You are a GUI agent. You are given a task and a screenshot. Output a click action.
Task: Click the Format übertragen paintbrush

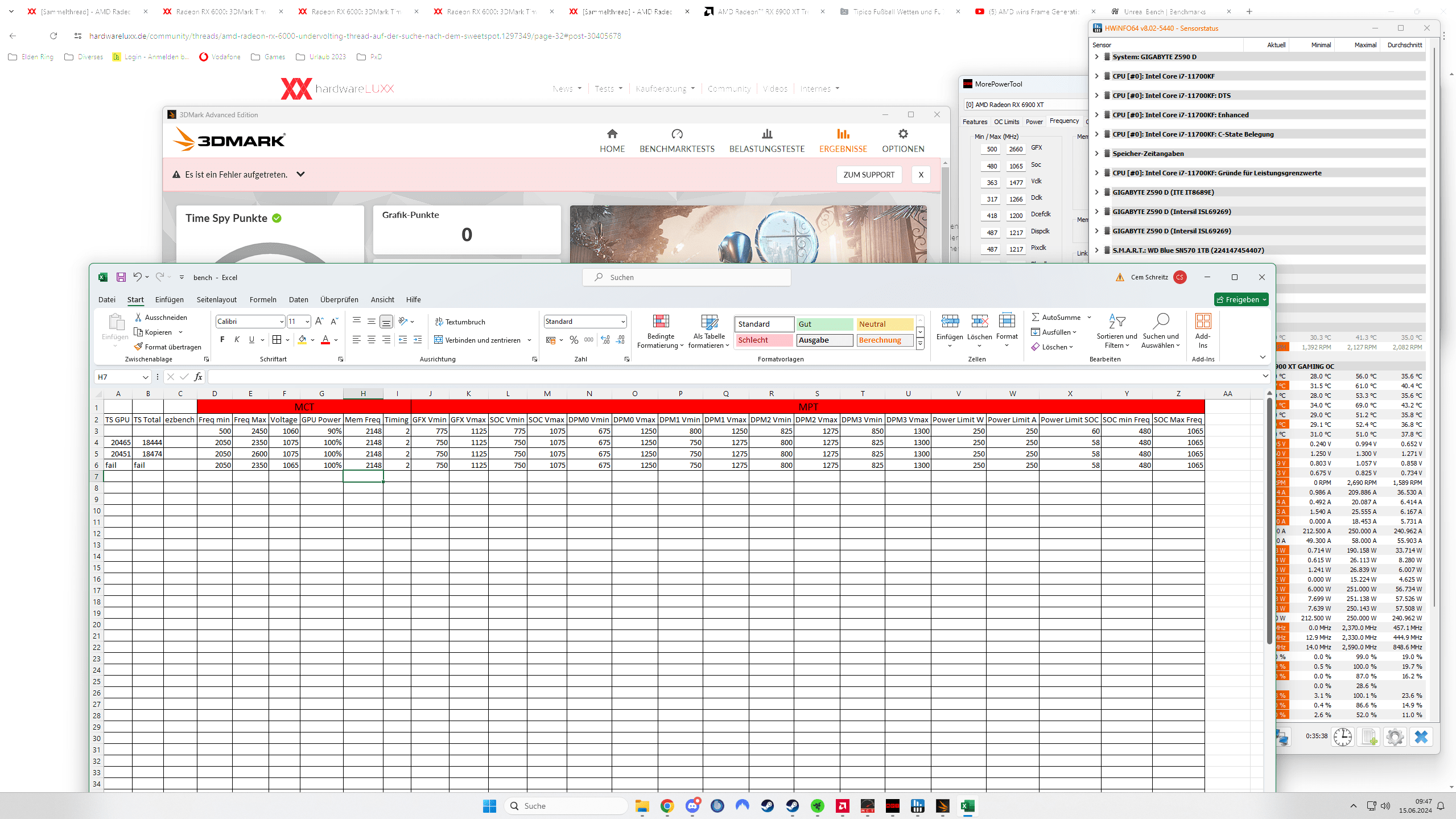click(x=138, y=347)
